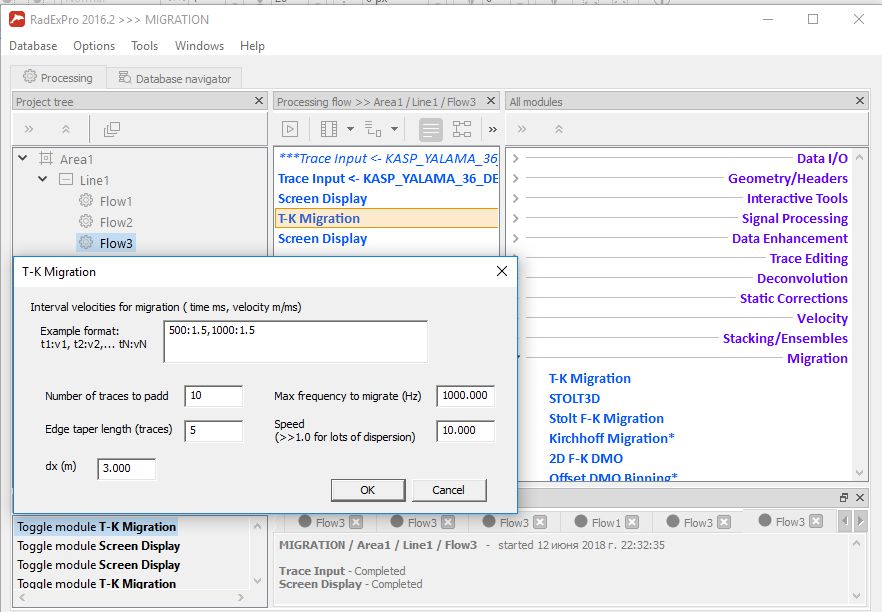Expand the Signal Processing module group

(x=515, y=218)
